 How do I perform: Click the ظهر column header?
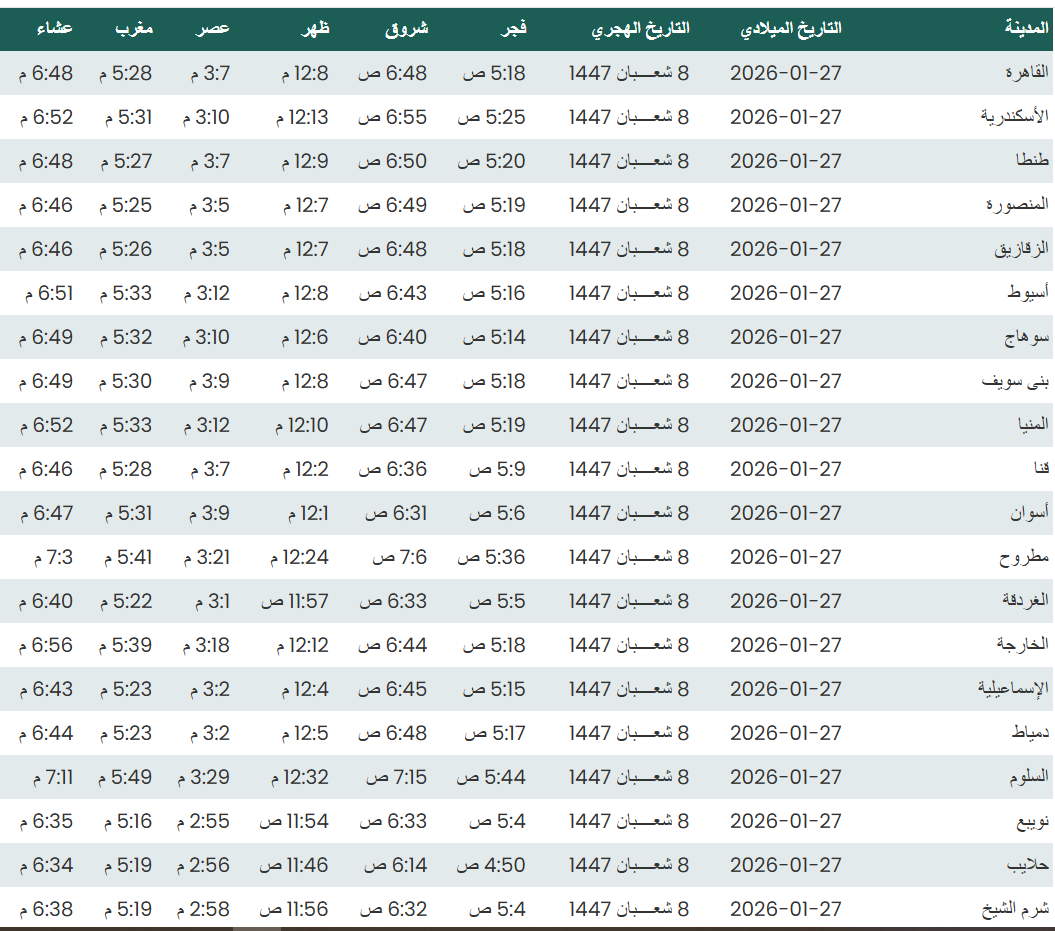tap(316, 29)
